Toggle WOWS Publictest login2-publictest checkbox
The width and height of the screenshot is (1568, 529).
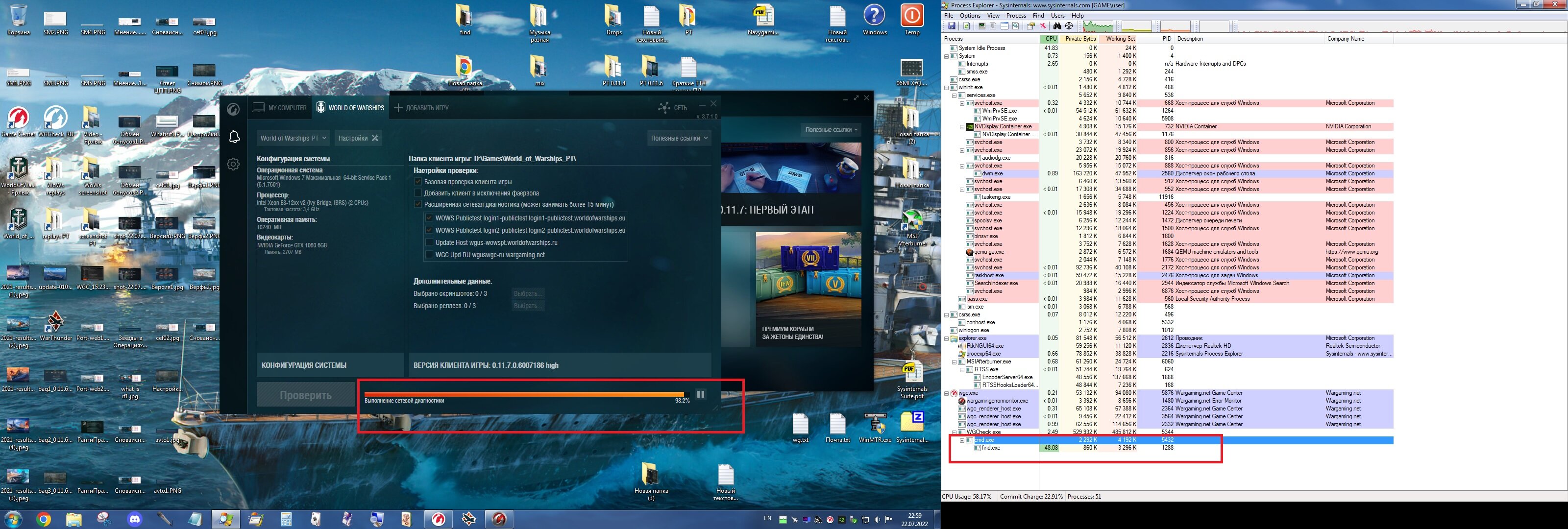(x=429, y=230)
